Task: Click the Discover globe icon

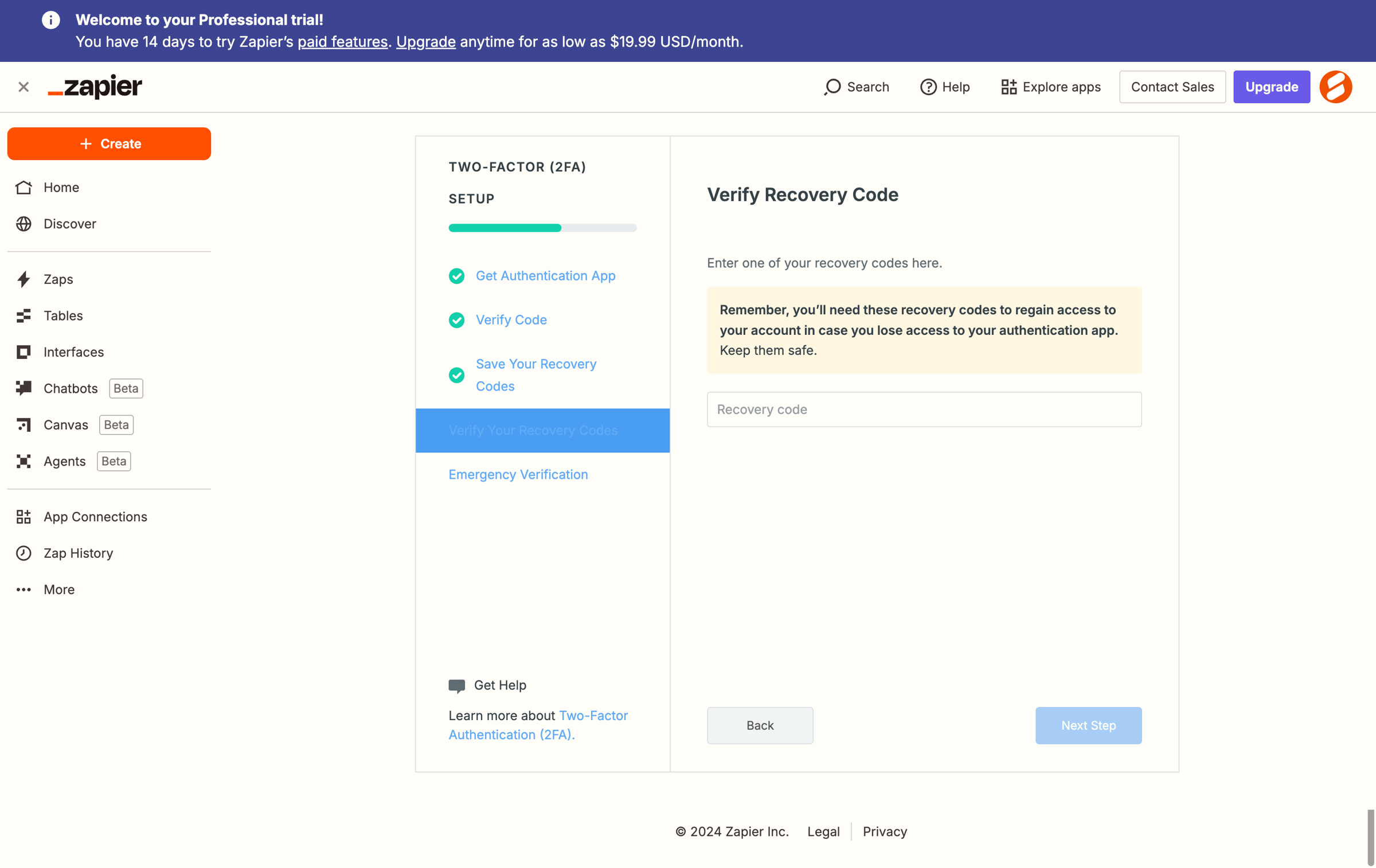Action: [x=24, y=224]
